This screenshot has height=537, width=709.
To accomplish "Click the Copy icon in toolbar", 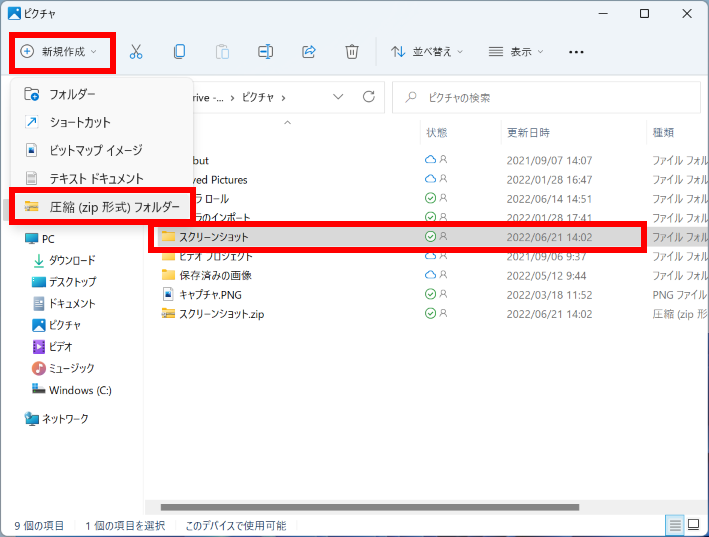I will [179, 52].
